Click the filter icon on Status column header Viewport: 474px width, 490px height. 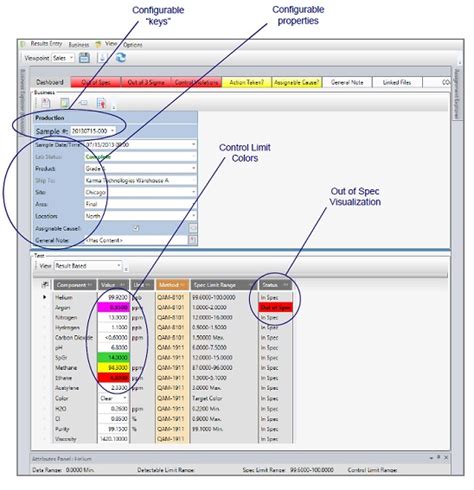(x=286, y=285)
